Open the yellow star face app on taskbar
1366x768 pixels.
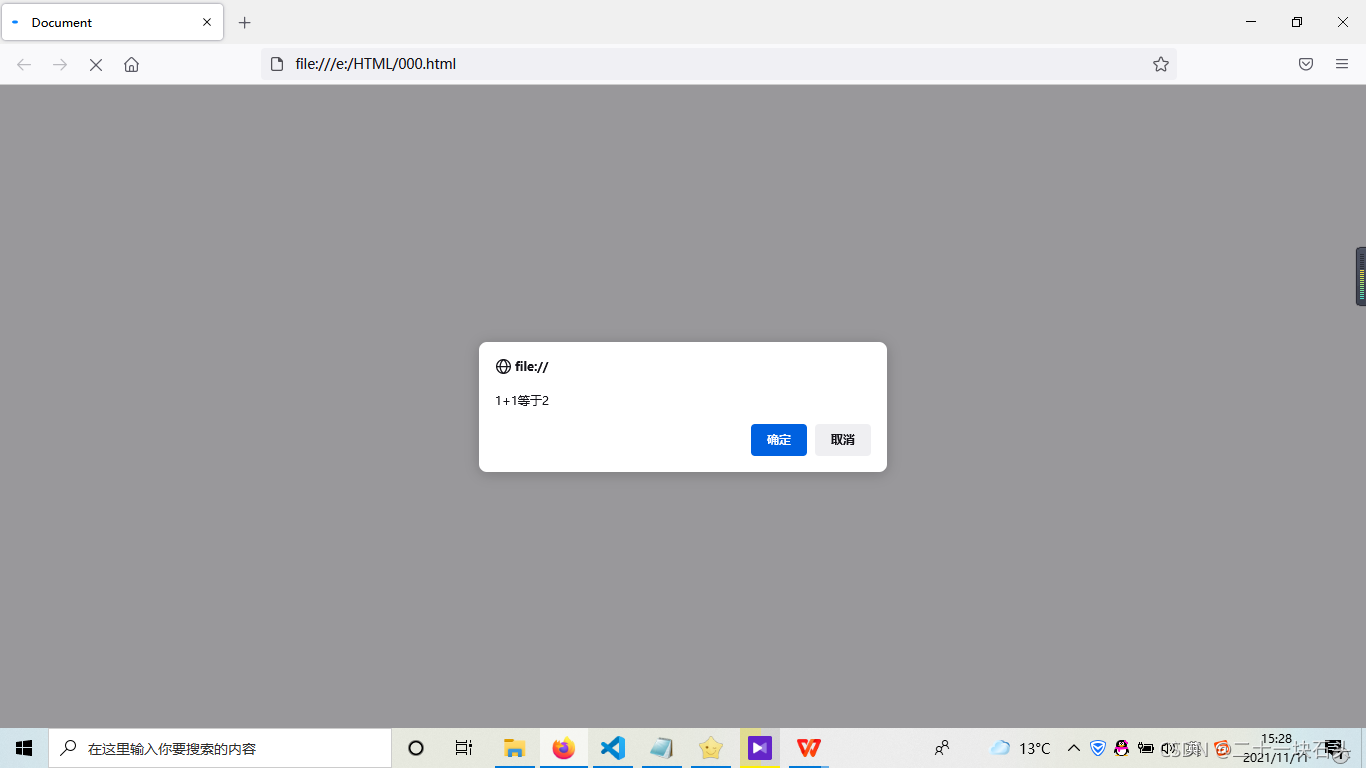click(x=711, y=748)
